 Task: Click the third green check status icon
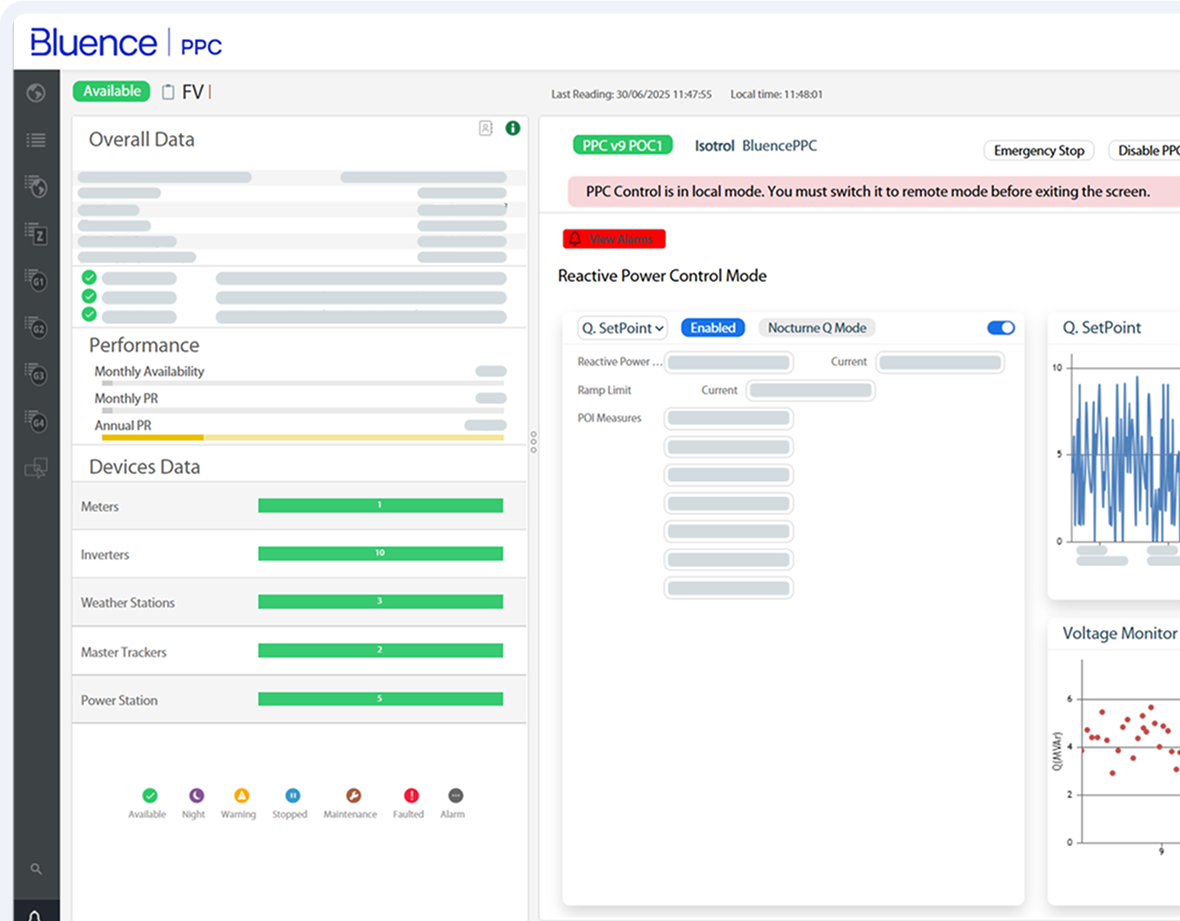coord(89,315)
